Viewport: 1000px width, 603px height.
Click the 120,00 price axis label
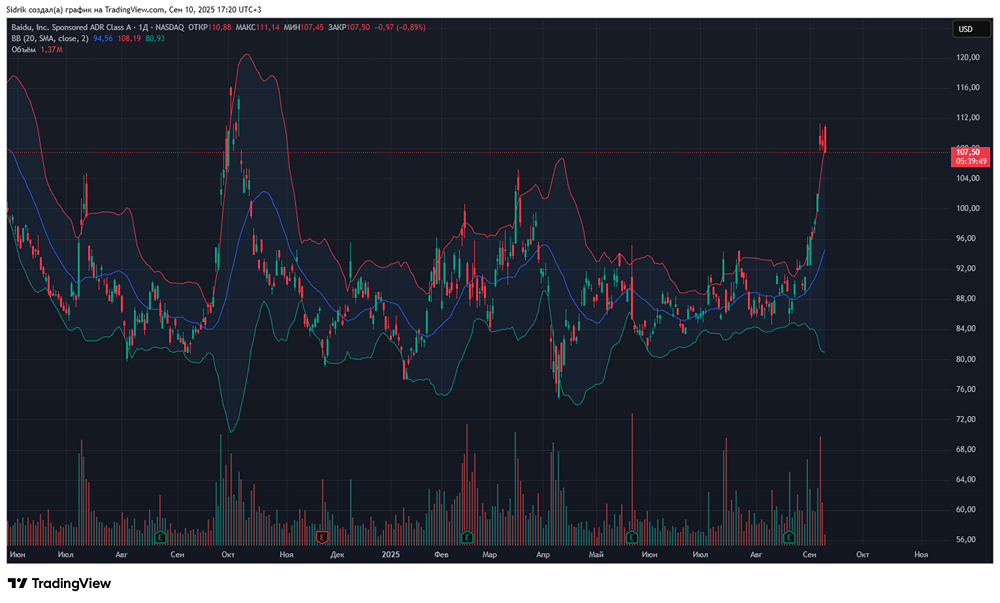(x=967, y=58)
